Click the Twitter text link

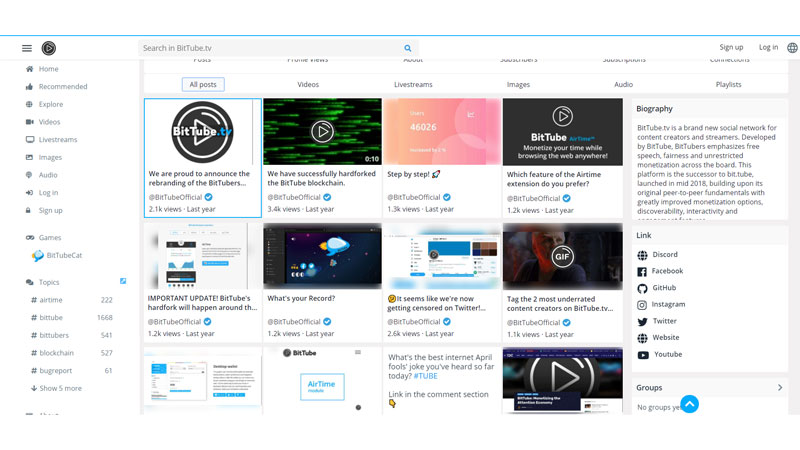(665, 321)
